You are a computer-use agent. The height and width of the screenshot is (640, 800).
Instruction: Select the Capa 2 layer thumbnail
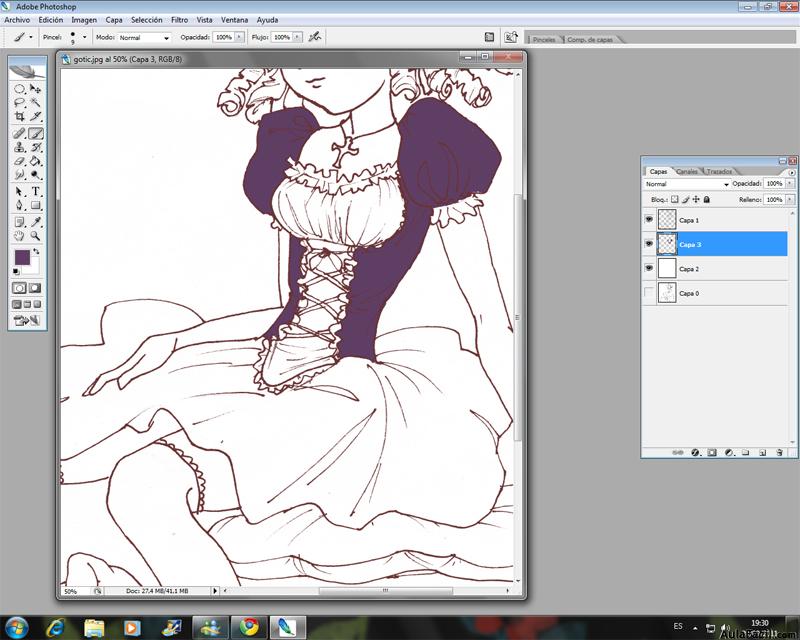pyautogui.click(x=667, y=268)
